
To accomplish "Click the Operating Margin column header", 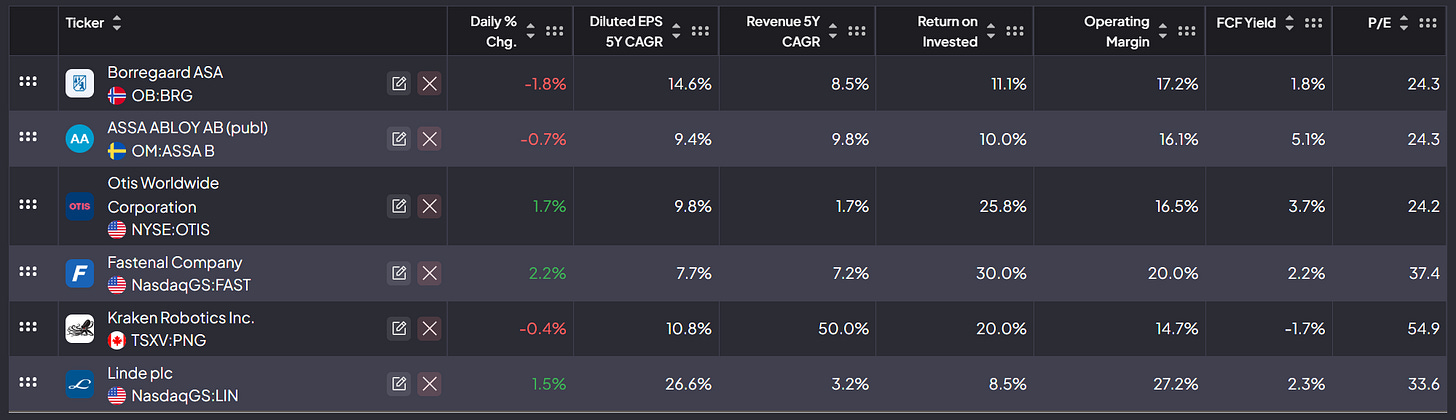I will tap(1117, 31).
